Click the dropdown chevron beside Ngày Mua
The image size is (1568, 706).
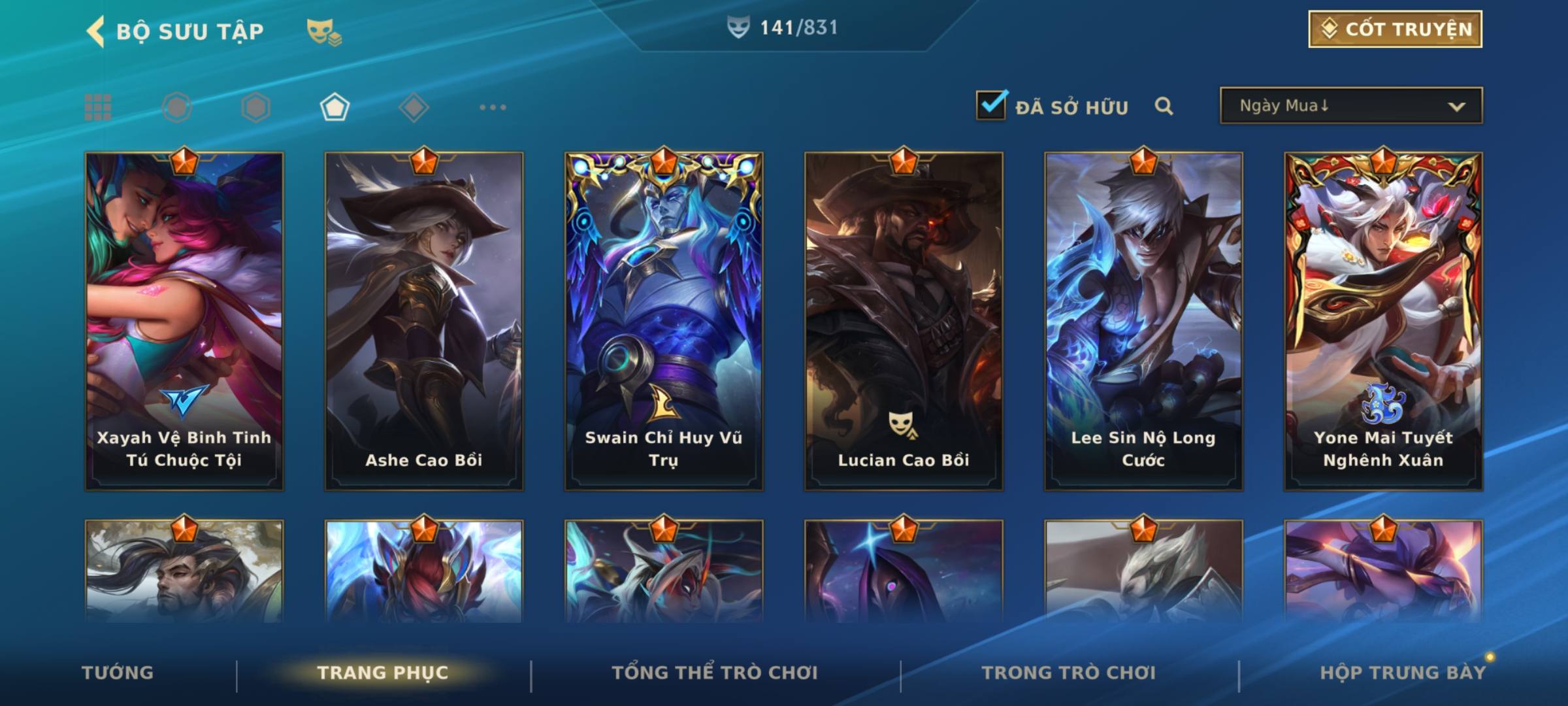[1456, 107]
